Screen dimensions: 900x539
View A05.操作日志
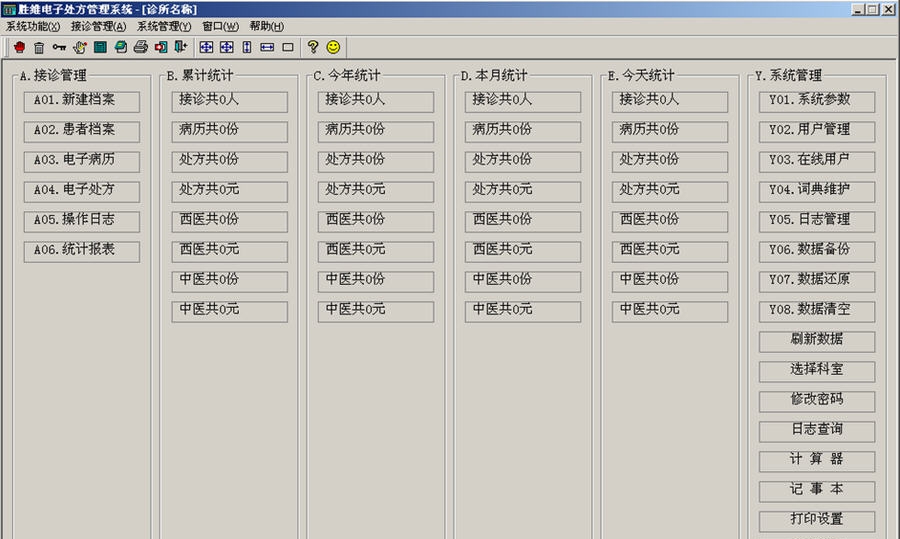[82, 221]
